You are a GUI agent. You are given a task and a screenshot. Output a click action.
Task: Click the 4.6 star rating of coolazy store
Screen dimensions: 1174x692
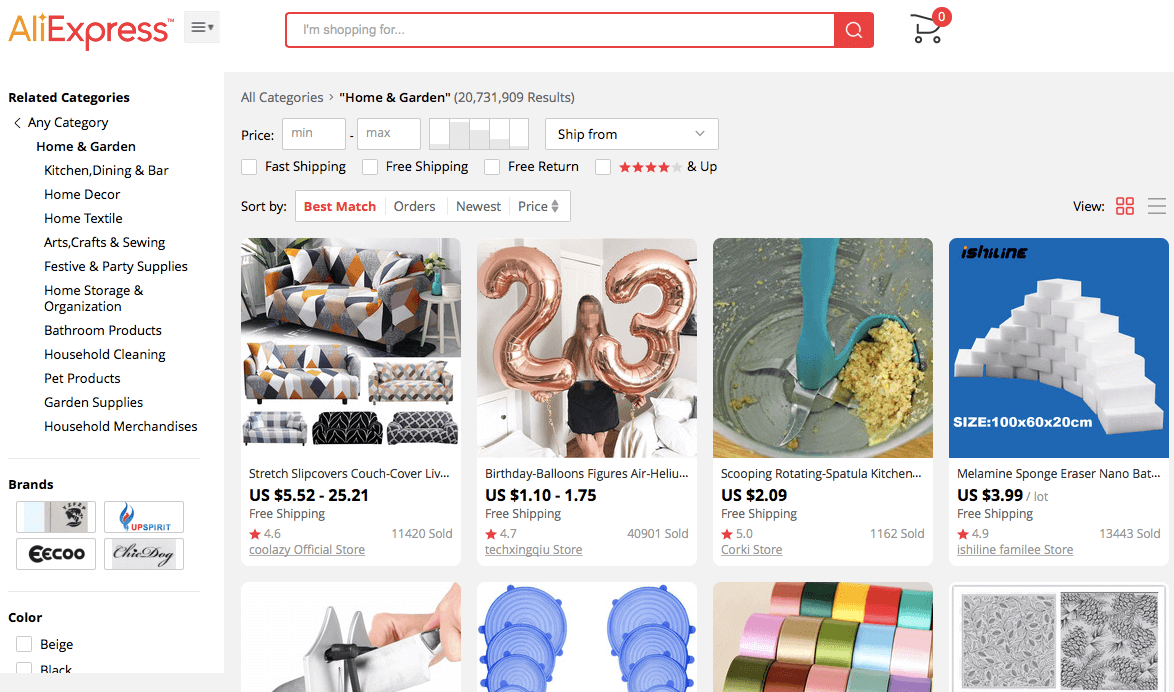tap(265, 533)
